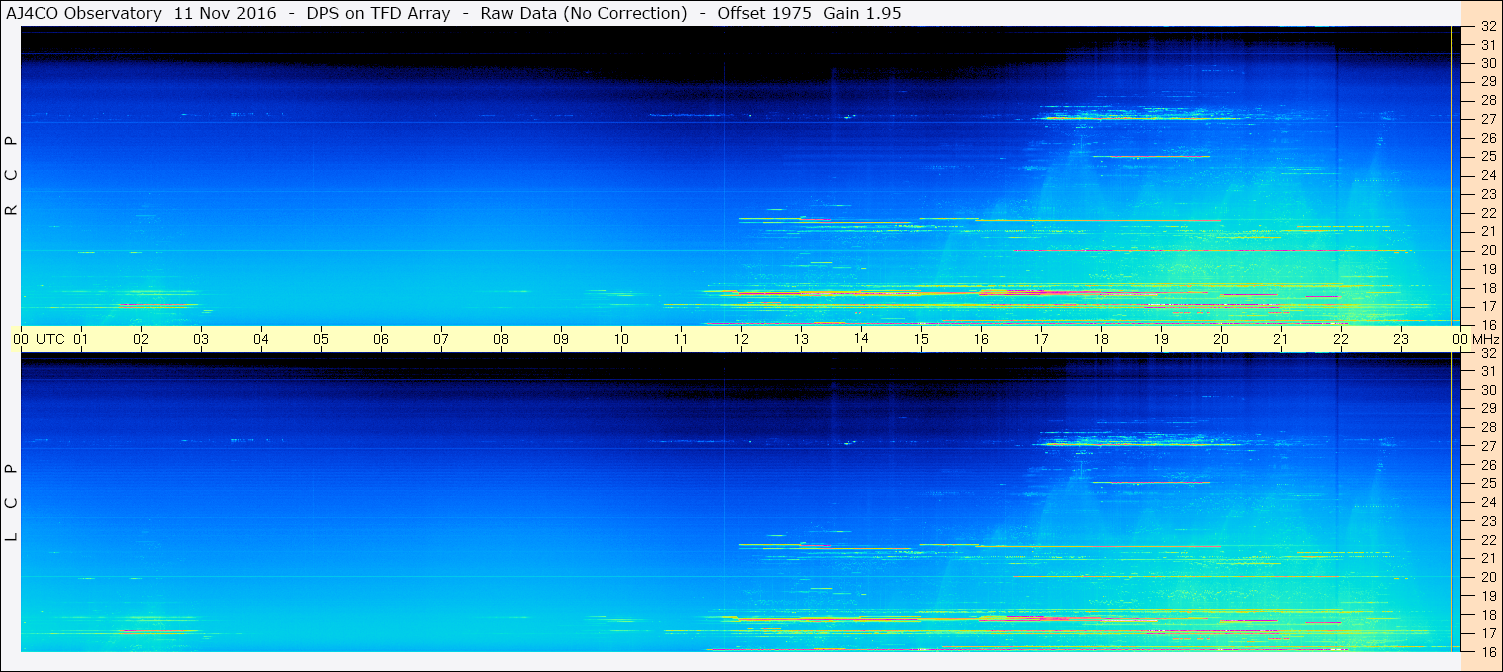The height and width of the screenshot is (672, 1503).
Task: Select the 01 hour mark on time axis
Action: tap(81, 339)
